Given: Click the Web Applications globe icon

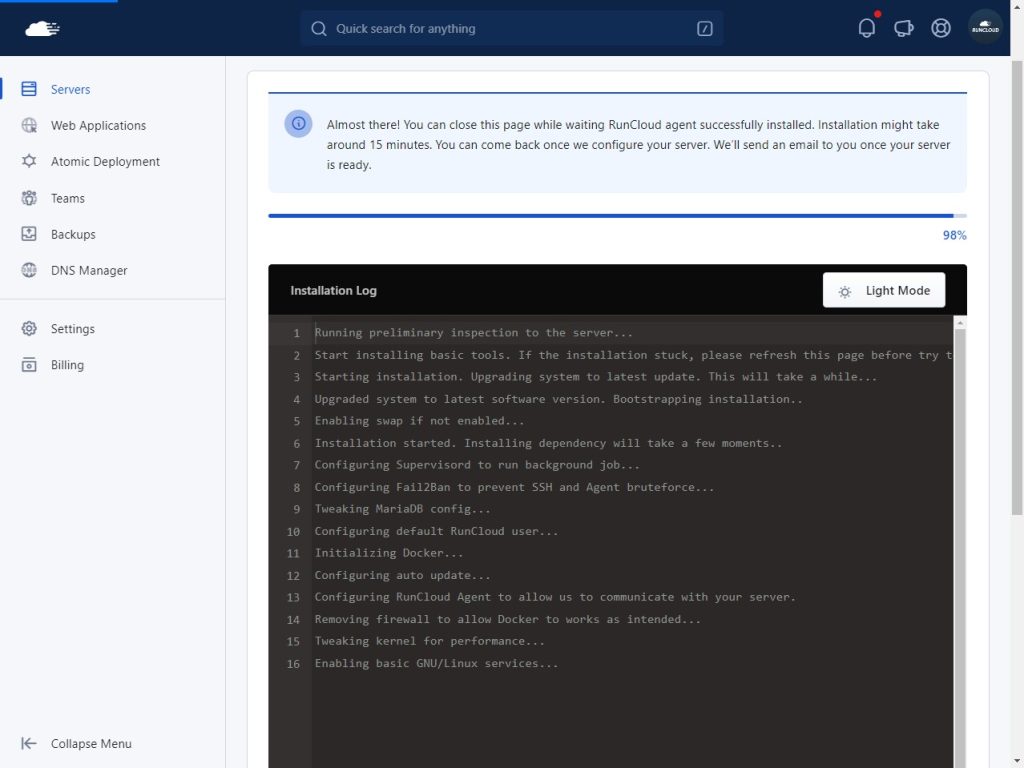Looking at the screenshot, I should click(29, 125).
